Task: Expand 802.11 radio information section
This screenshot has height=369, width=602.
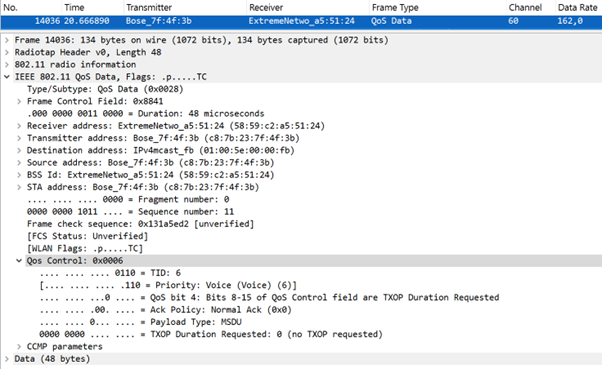Action: pos(7,65)
